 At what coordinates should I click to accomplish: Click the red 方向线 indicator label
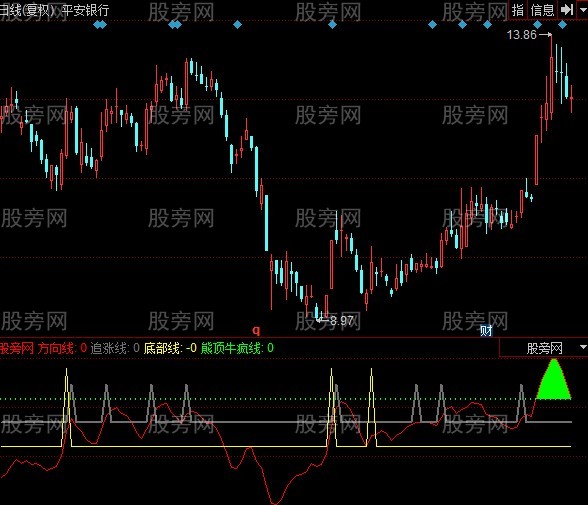click(x=56, y=348)
